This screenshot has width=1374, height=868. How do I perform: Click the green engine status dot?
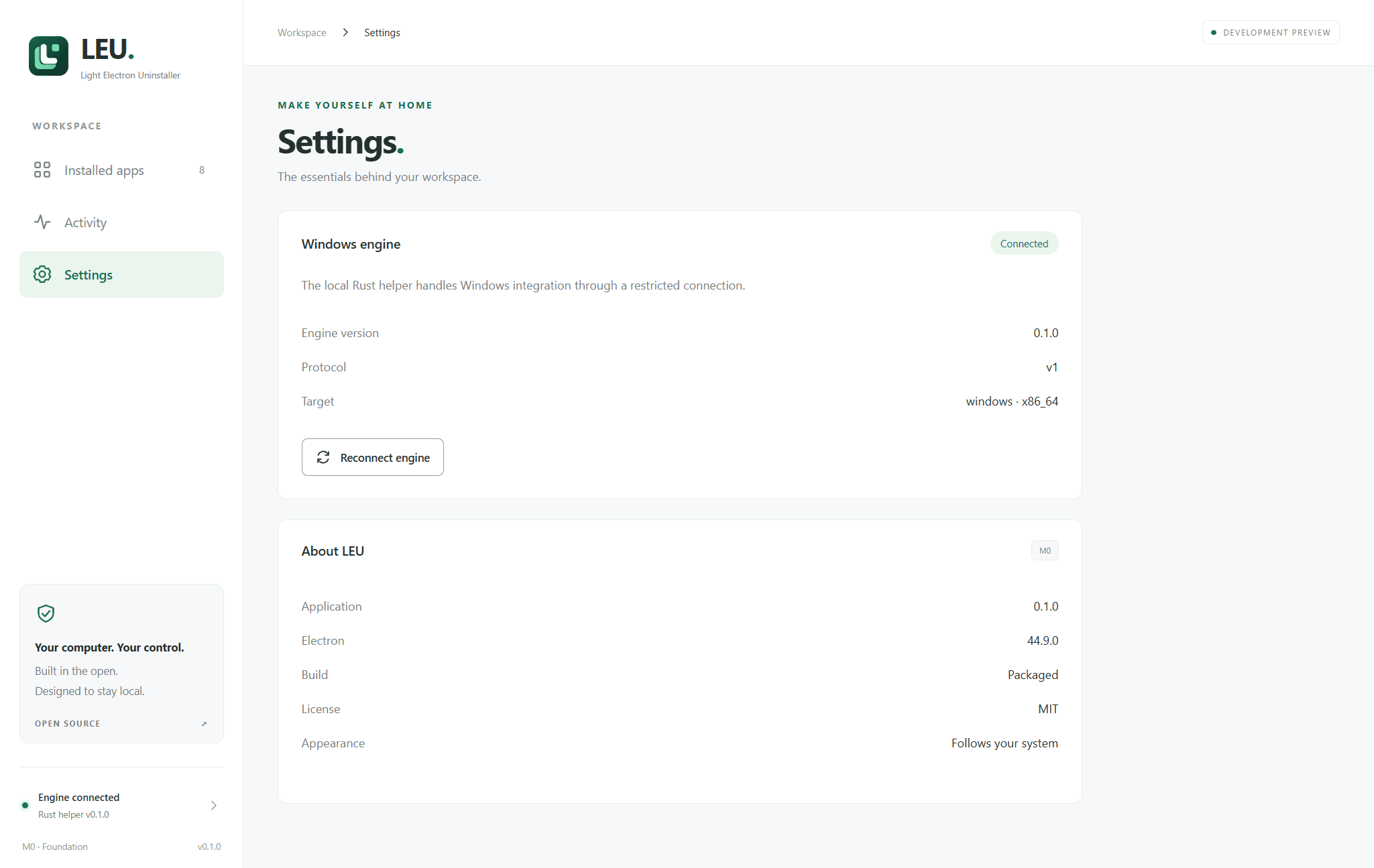[25, 805]
